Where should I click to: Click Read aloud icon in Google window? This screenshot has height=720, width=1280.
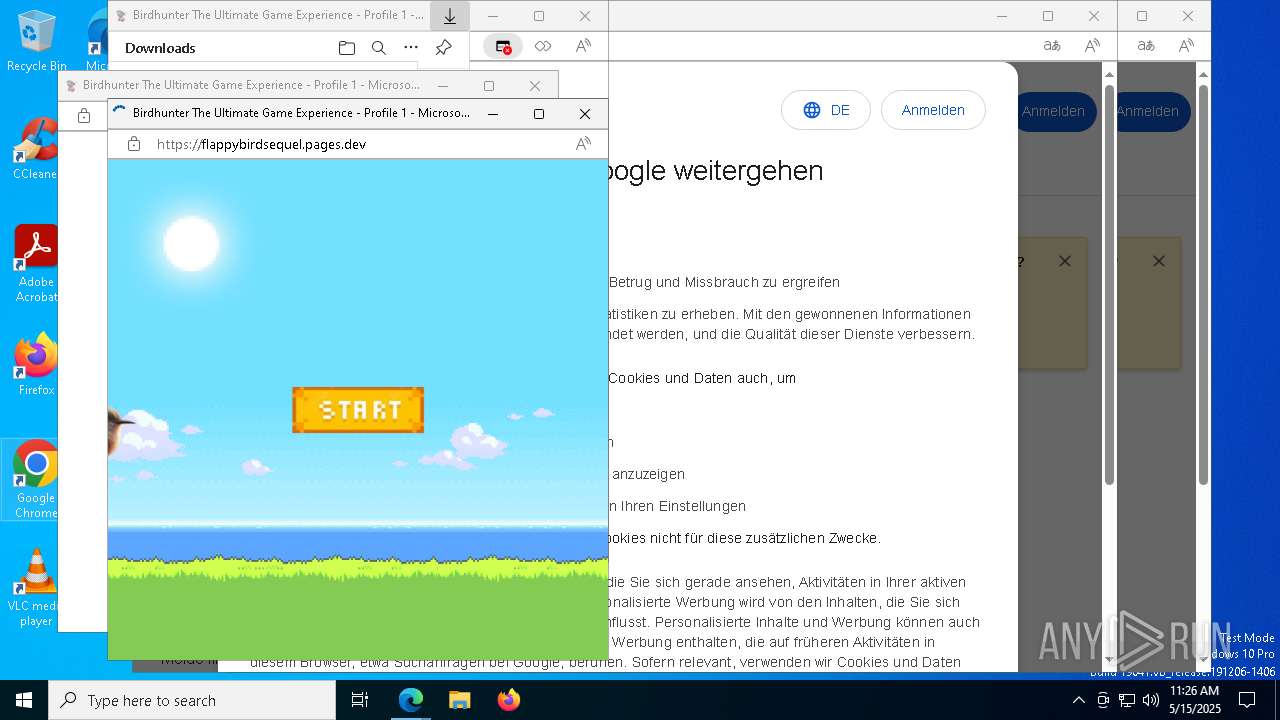1092,46
